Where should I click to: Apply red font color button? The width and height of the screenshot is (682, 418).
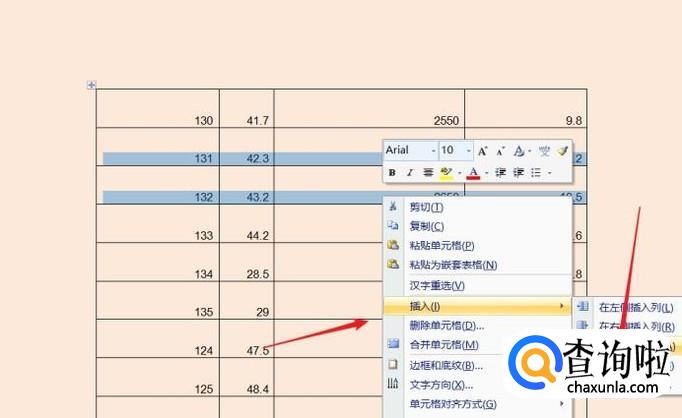tap(473, 173)
